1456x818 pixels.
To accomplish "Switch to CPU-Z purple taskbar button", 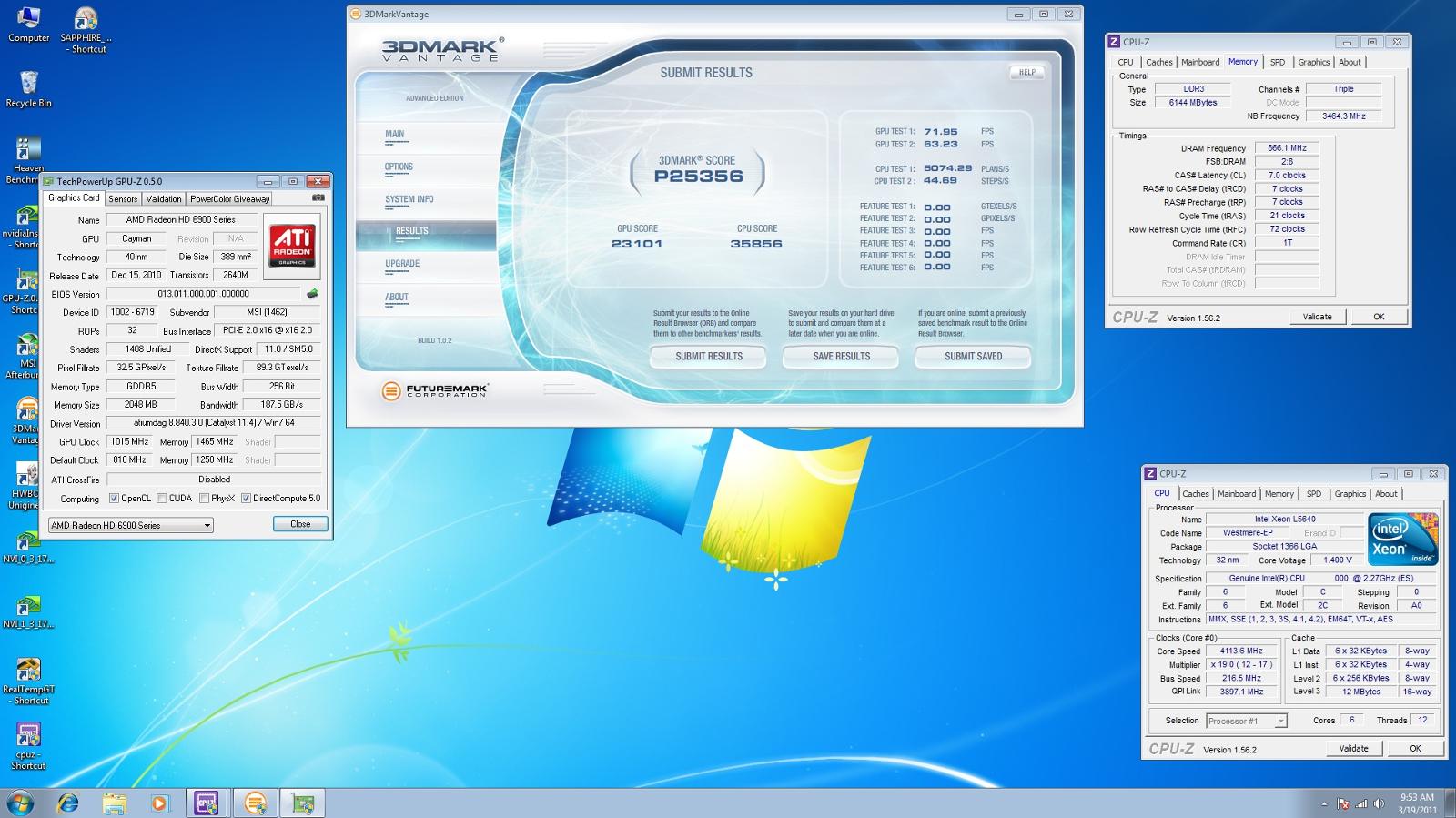I will 206,803.
